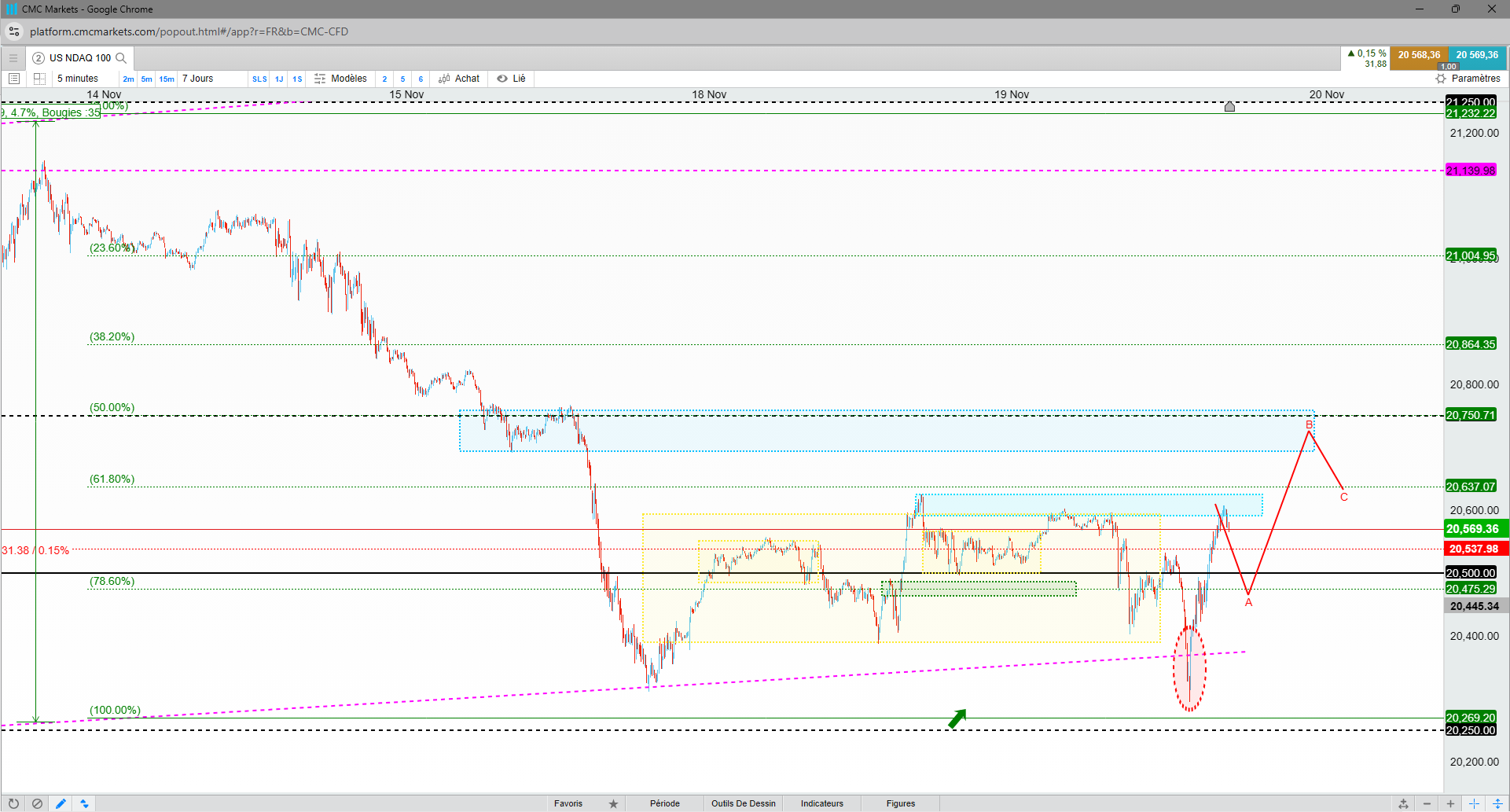Click the horizontal compress blue icon
1510x812 pixels.
coord(1475,803)
